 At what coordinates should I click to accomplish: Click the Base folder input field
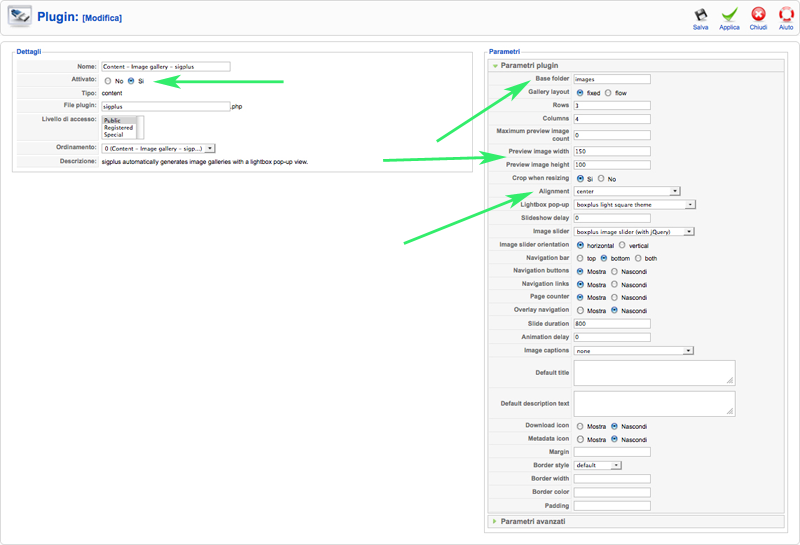point(612,79)
